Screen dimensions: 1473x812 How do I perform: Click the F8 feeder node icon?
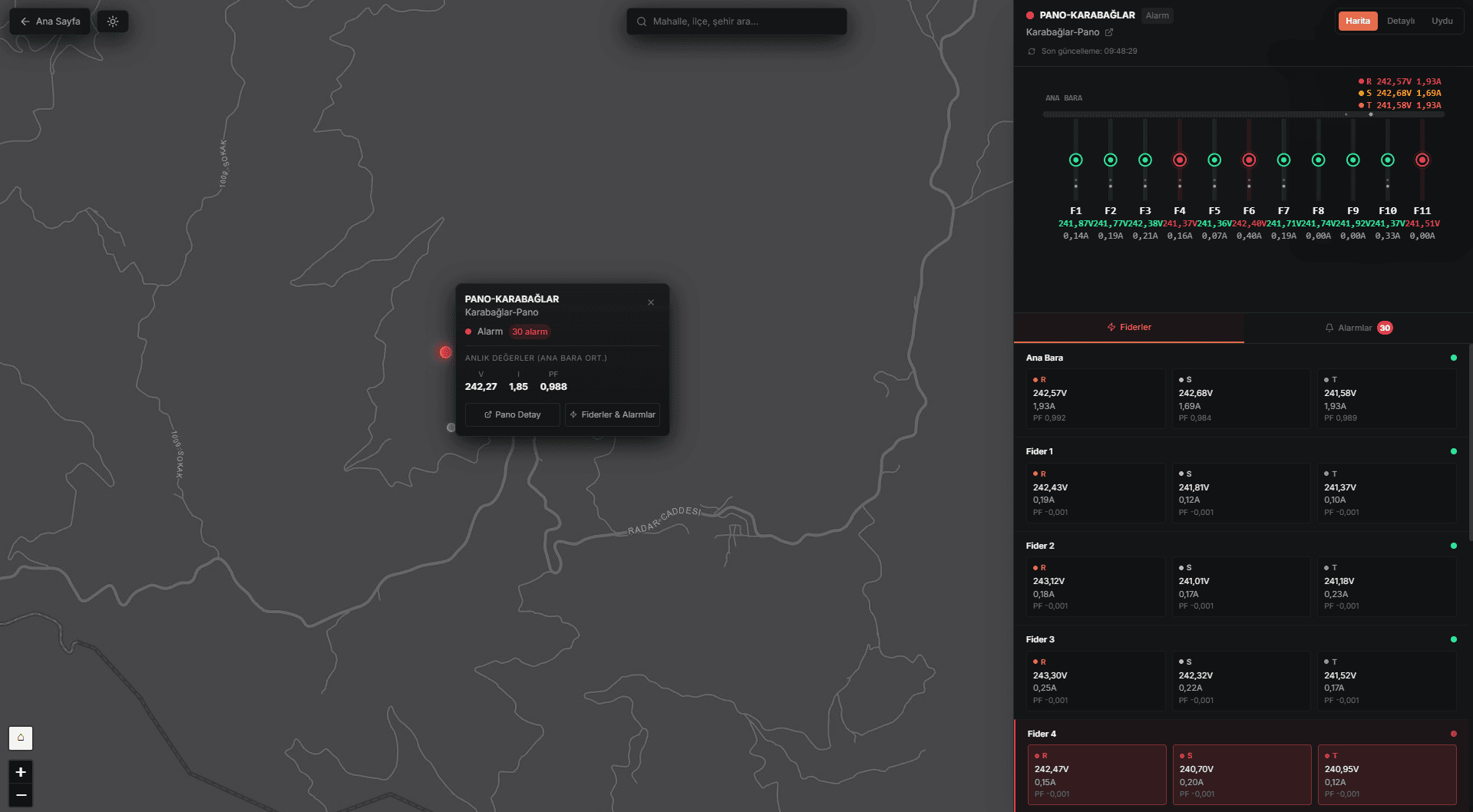[x=1318, y=160]
